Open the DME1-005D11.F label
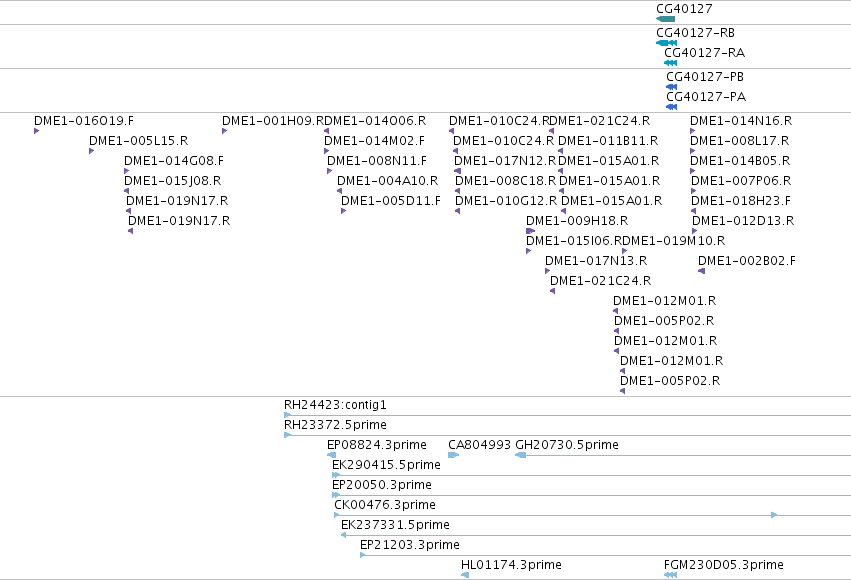The width and height of the screenshot is (851, 580). pyautogui.click(x=391, y=201)
